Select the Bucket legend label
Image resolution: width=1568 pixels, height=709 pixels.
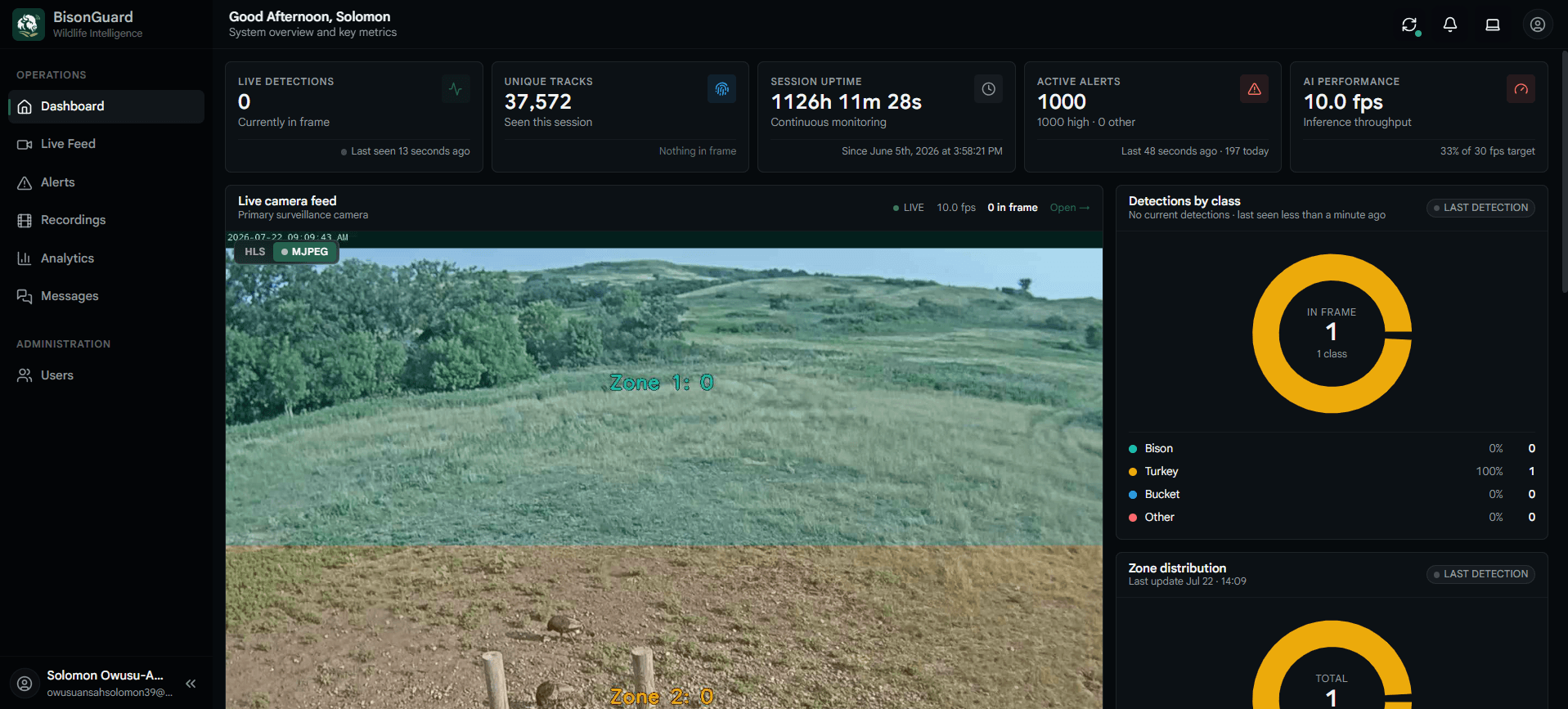1162,495
